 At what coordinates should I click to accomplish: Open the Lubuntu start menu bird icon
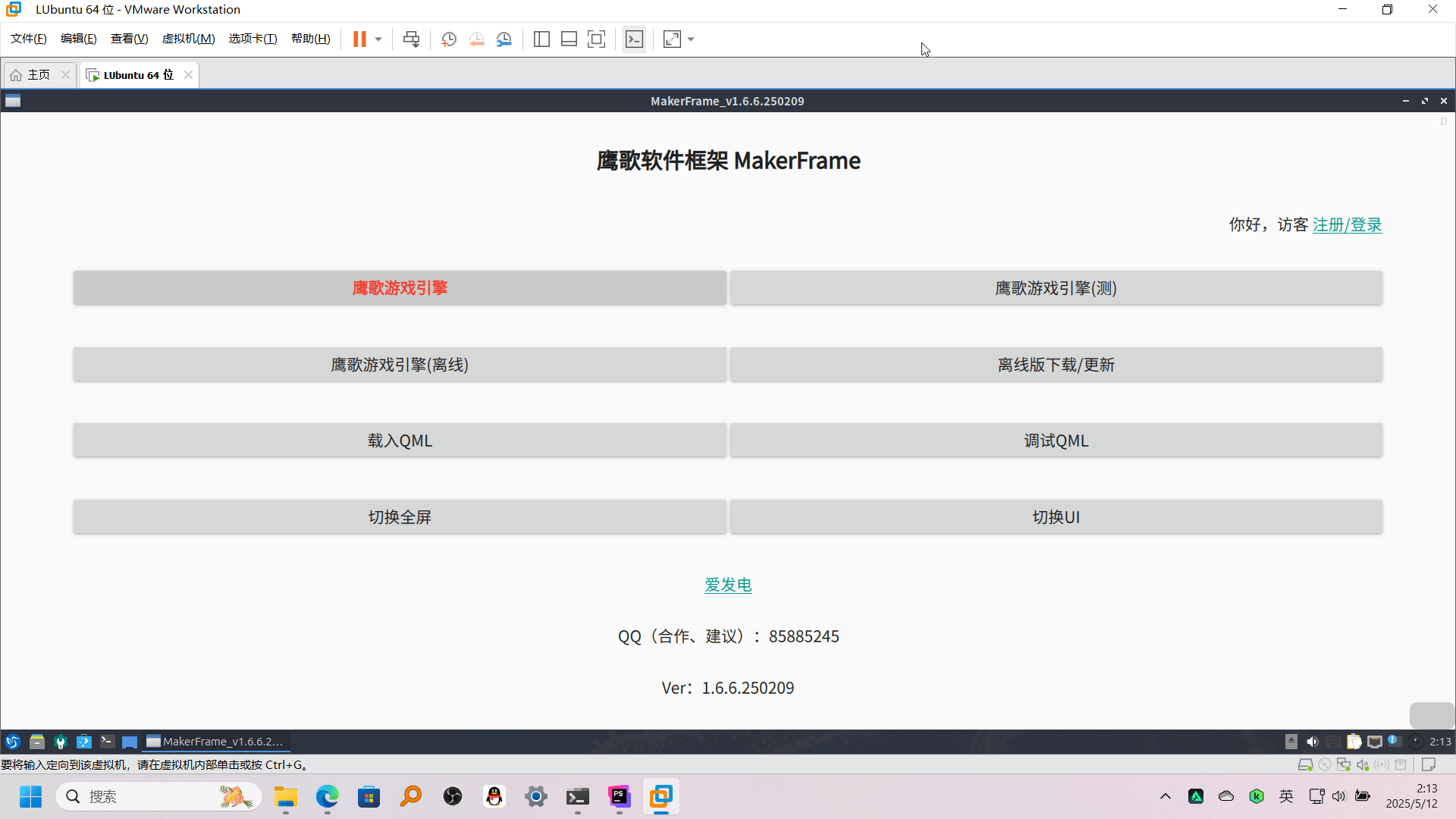tap(13, 742)
